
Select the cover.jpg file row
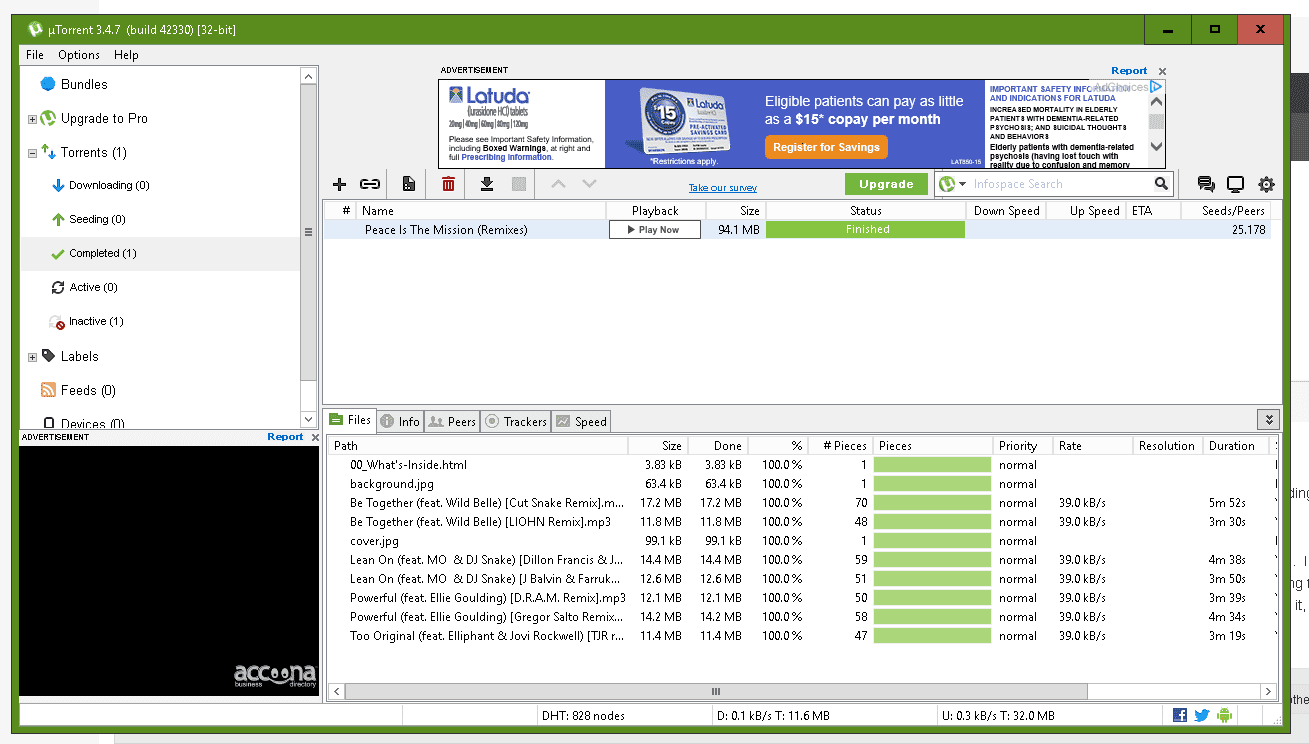(803, 541)
